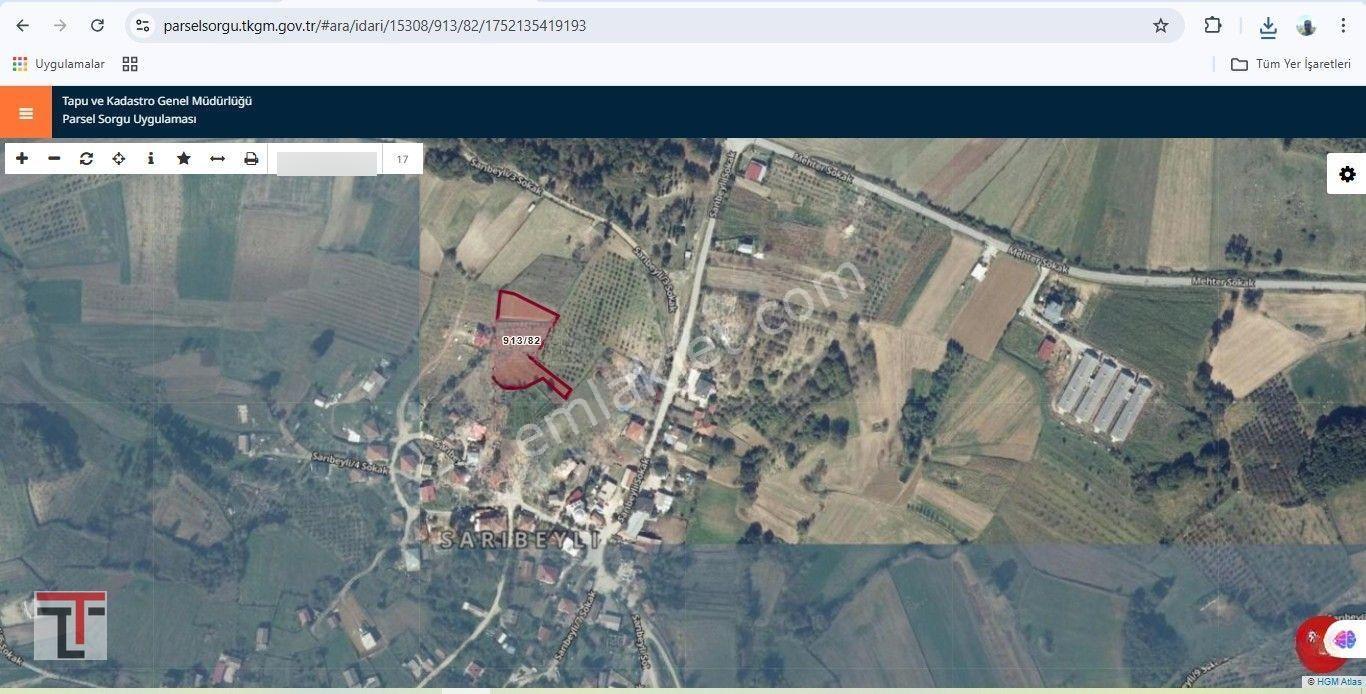Viewport: 1366px width, 694px height.
Task: Open the browser extensions puzzle icon
Action: point(1213,26)
